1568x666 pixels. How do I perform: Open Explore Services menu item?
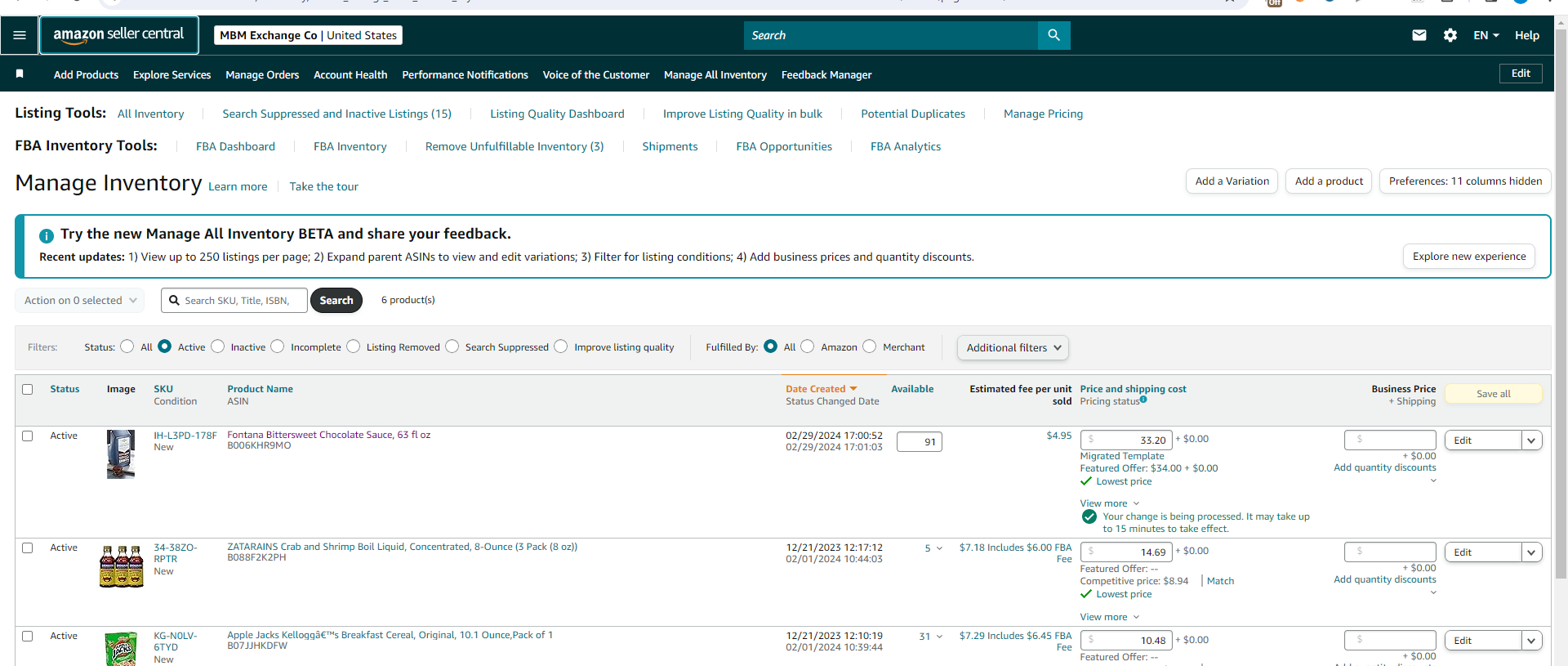[171, 75]
